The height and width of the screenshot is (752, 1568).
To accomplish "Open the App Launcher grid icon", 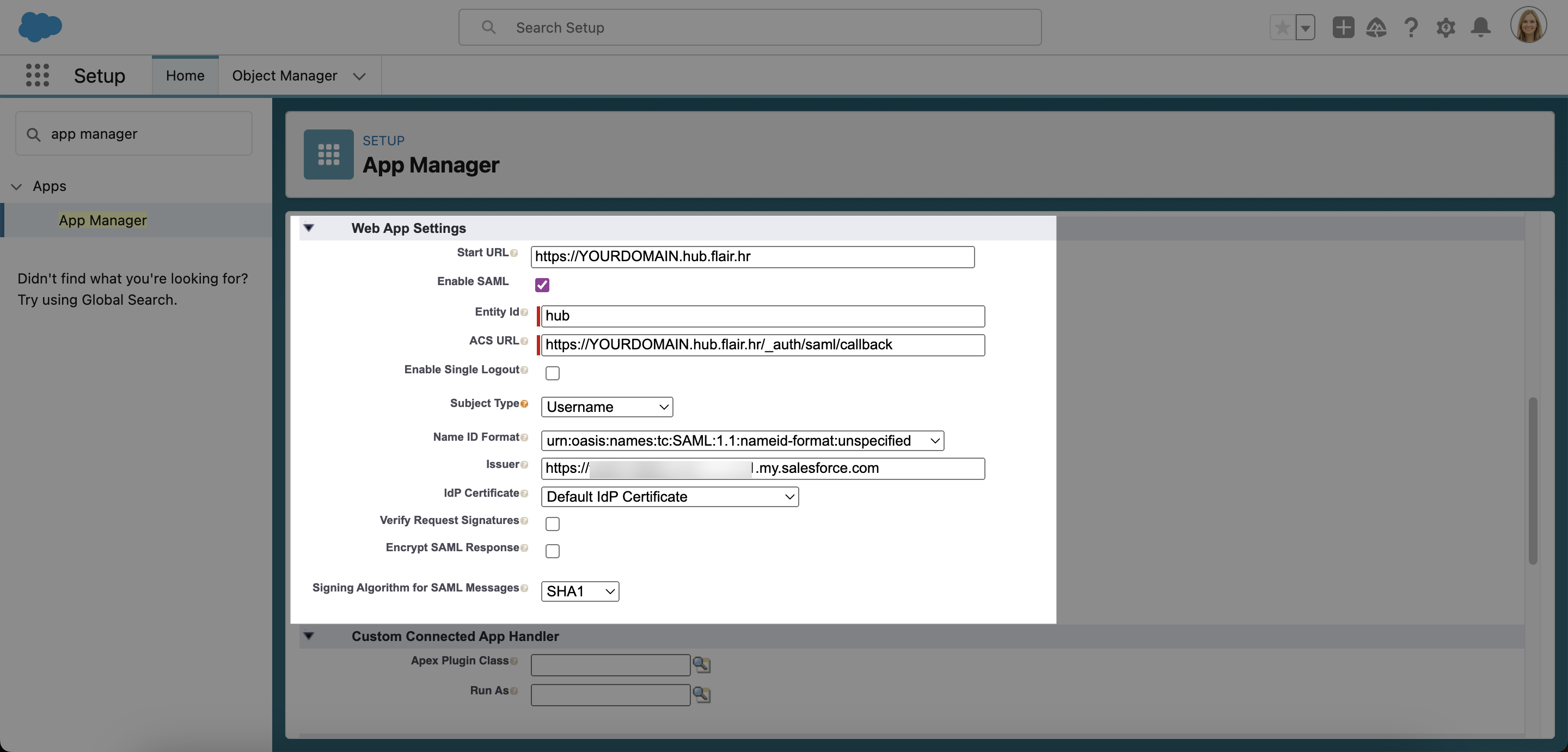I will point(37,75).
